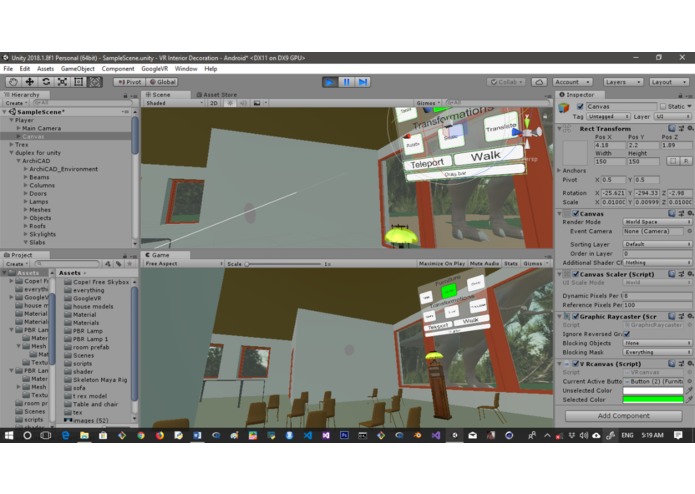695x494 pixels.
Task: Open Rect Transform help icon
Action: click(x=672, y=128)
